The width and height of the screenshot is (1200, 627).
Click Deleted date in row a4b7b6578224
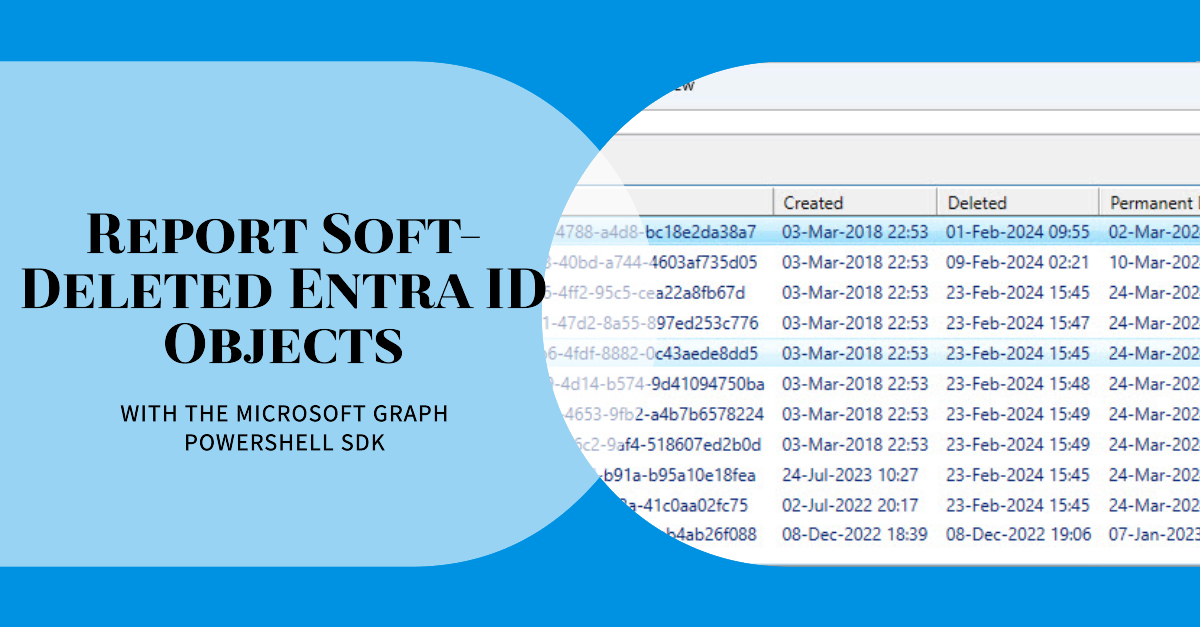[1018, 414]
